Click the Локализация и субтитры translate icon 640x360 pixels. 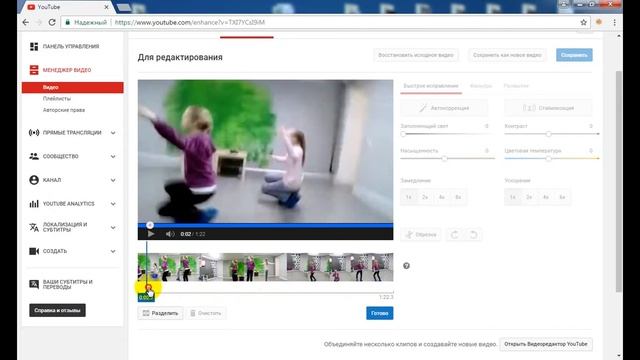[34, 227]
